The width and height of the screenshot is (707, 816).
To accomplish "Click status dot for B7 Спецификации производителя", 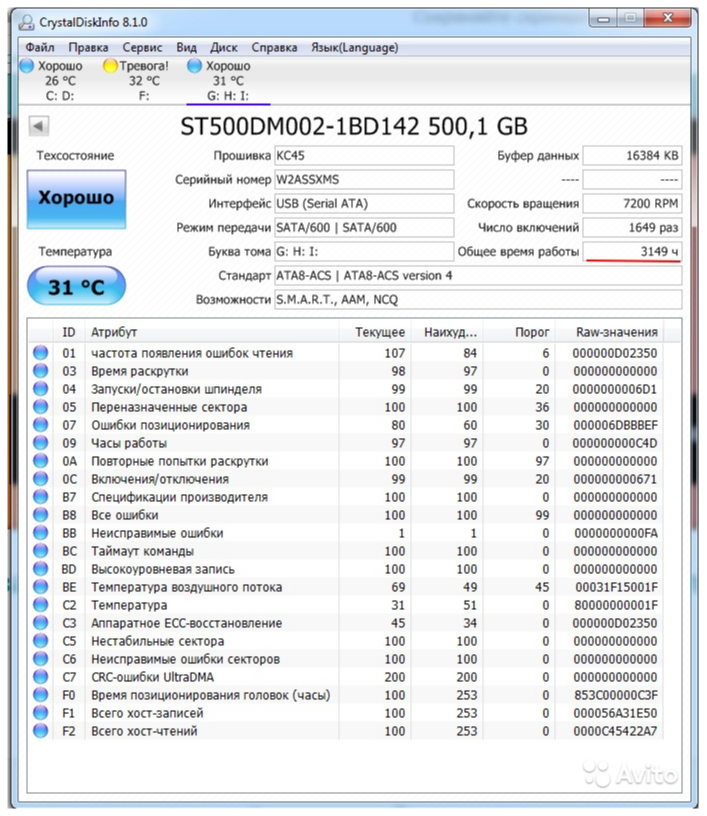I will [41, 496].
